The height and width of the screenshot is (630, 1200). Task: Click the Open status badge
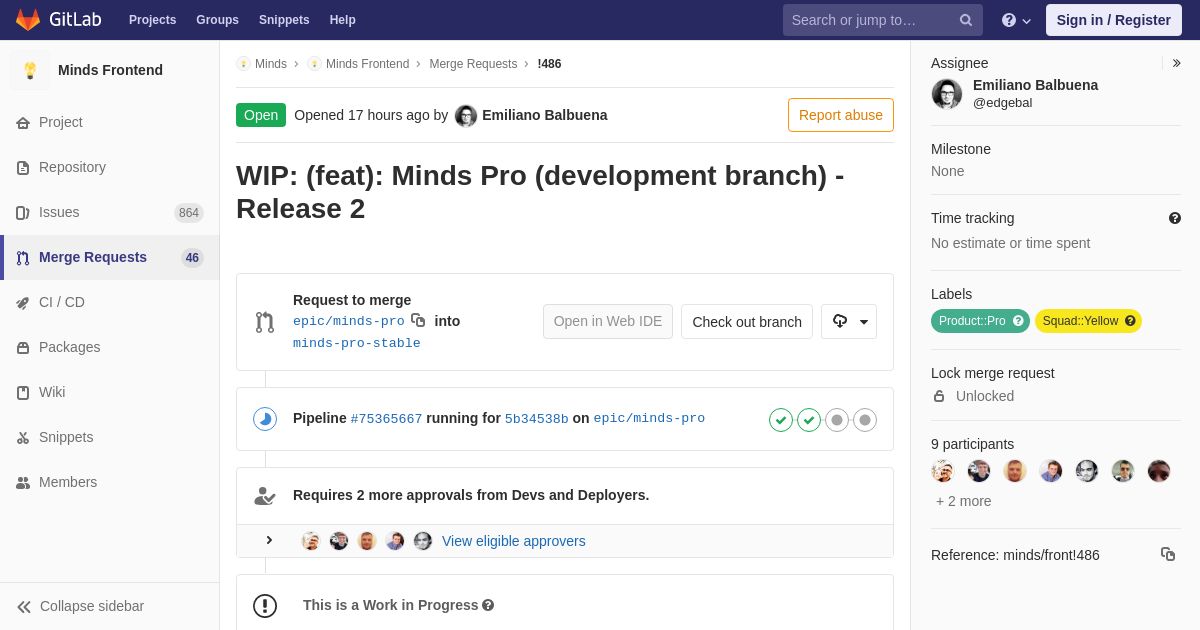[x=261, y=115]
